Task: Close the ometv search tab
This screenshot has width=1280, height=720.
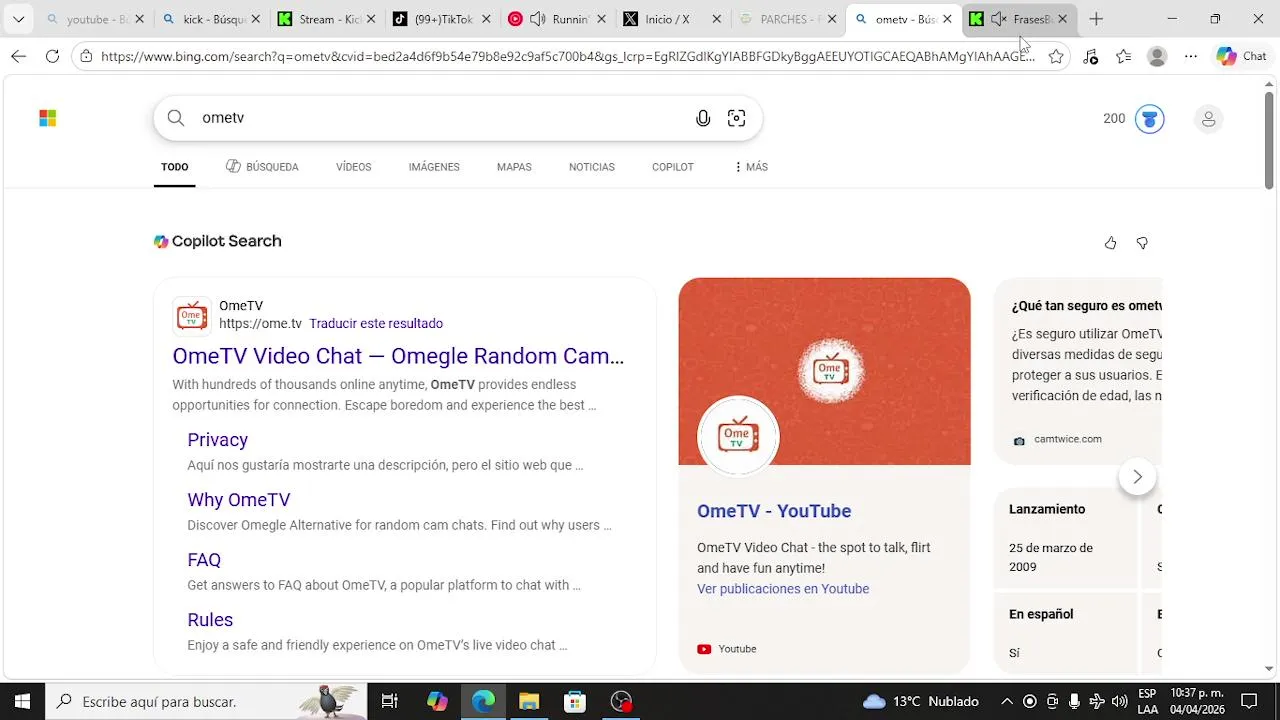Action: [947, 19]
